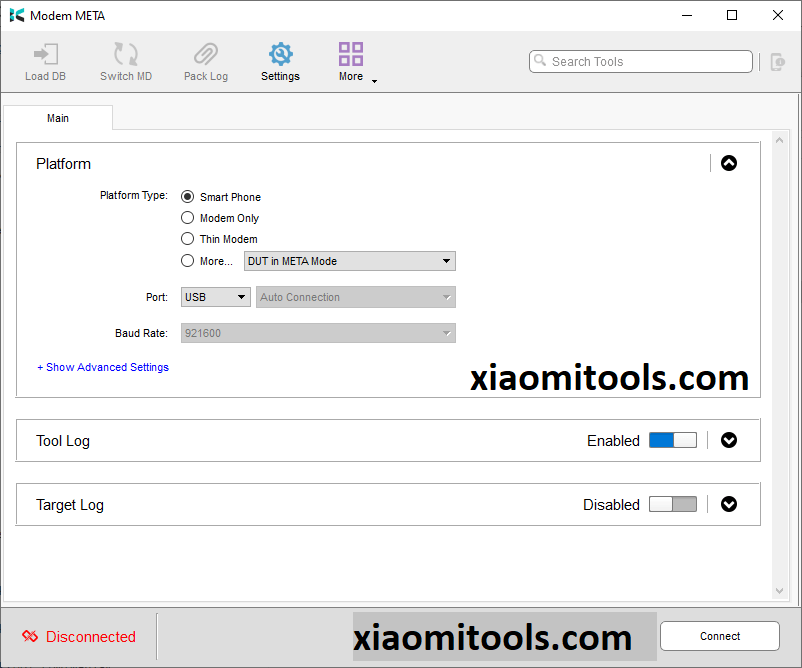Open the More tools grid icon
The height and width of the screenshot is (668, 802).
pos(351,55)
